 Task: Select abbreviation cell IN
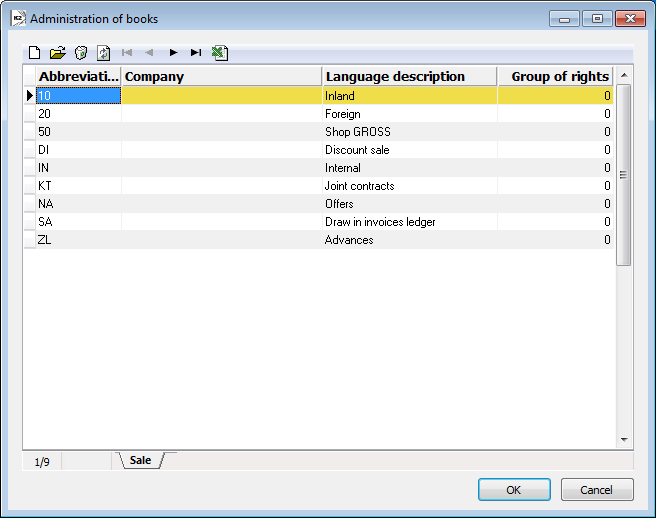point(79,168)
